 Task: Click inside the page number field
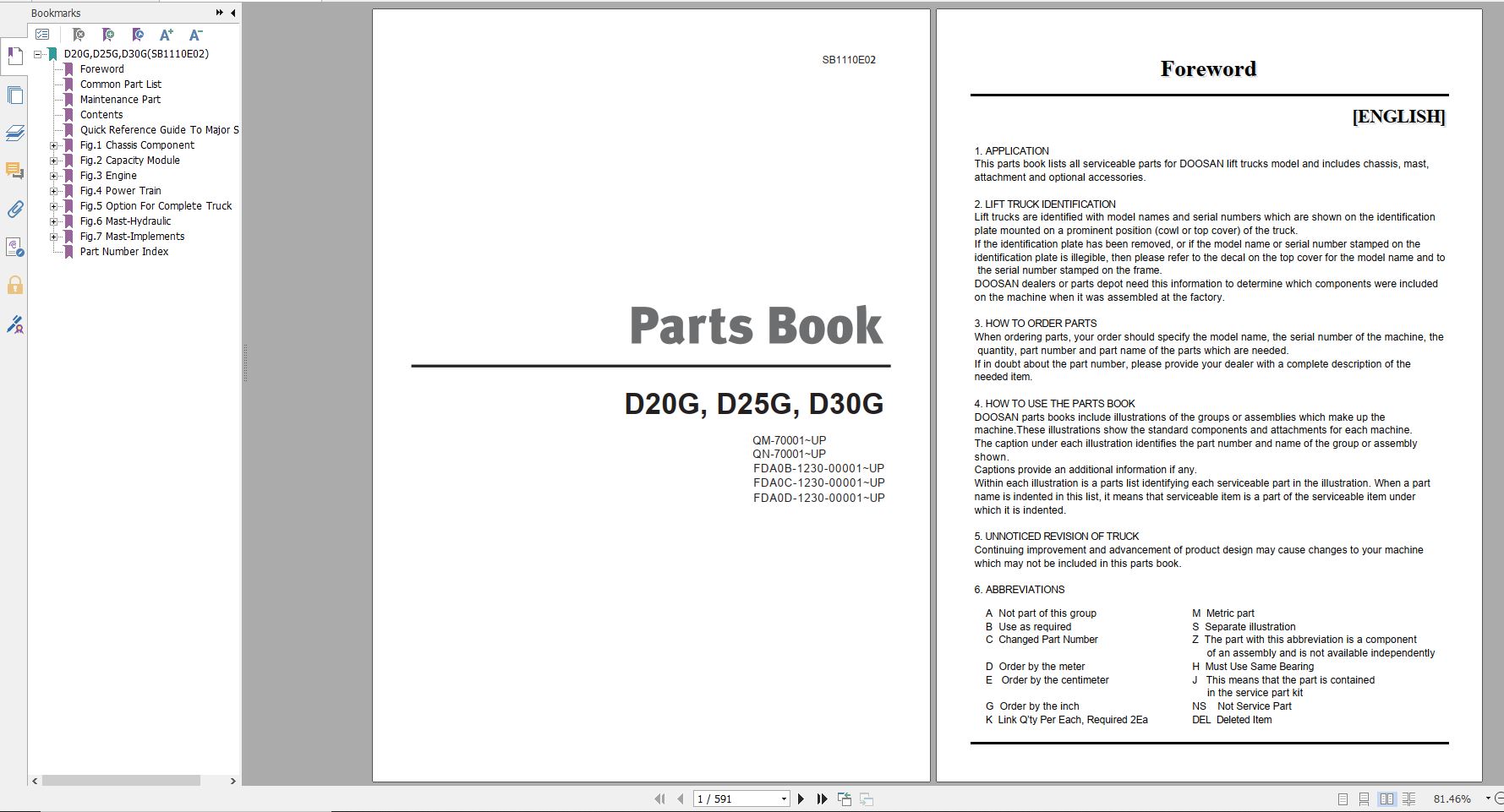click(736, 798)
